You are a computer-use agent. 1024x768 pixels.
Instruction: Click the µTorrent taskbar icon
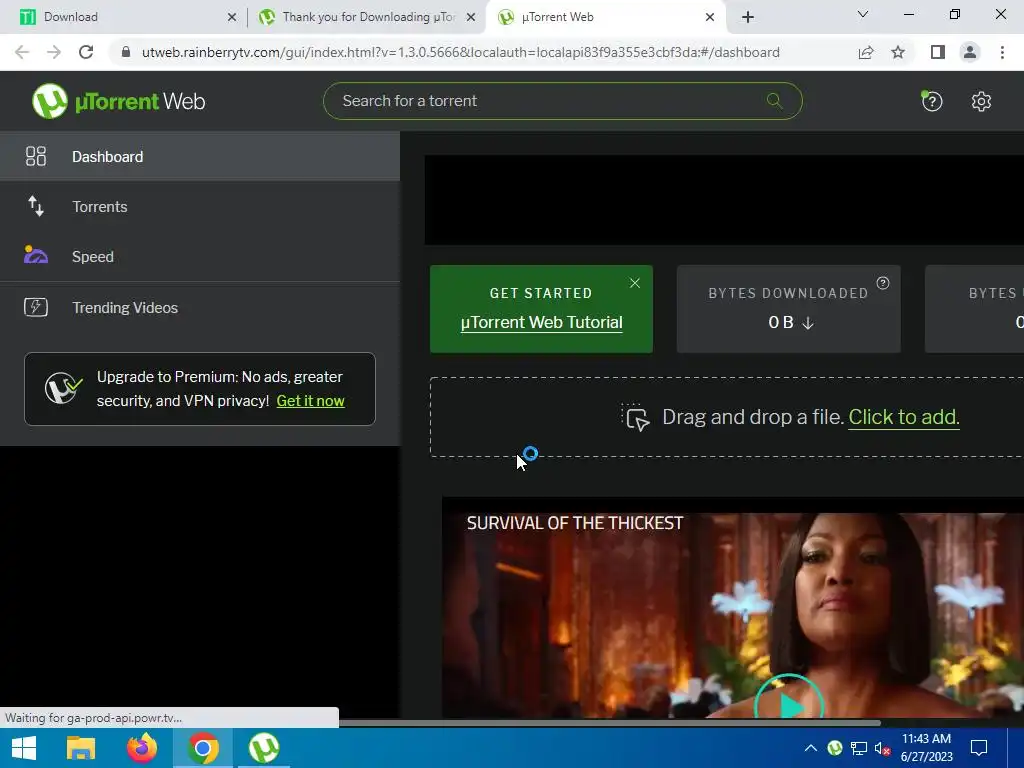click(264, 748)
